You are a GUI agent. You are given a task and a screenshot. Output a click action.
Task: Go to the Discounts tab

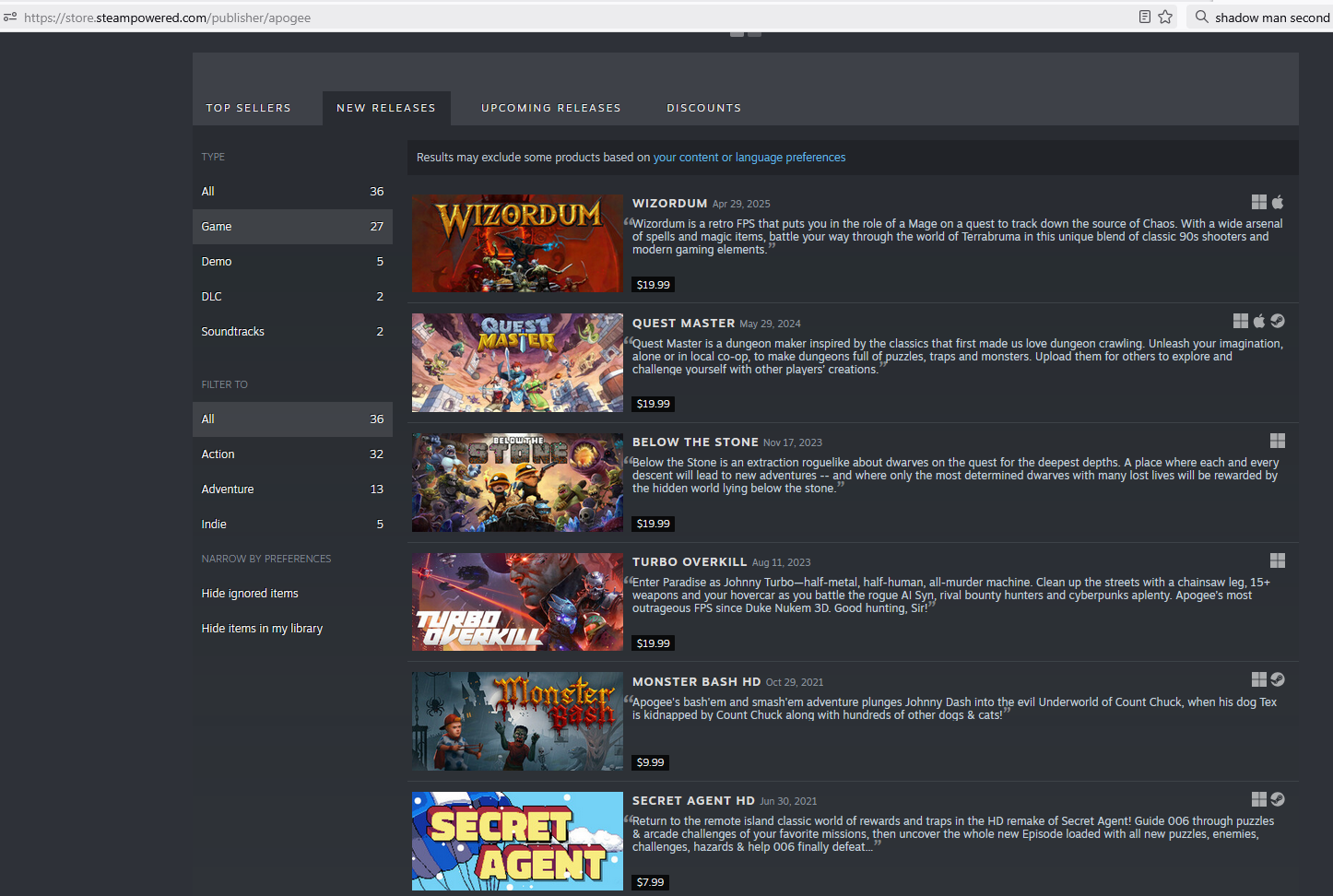[704, 108]
